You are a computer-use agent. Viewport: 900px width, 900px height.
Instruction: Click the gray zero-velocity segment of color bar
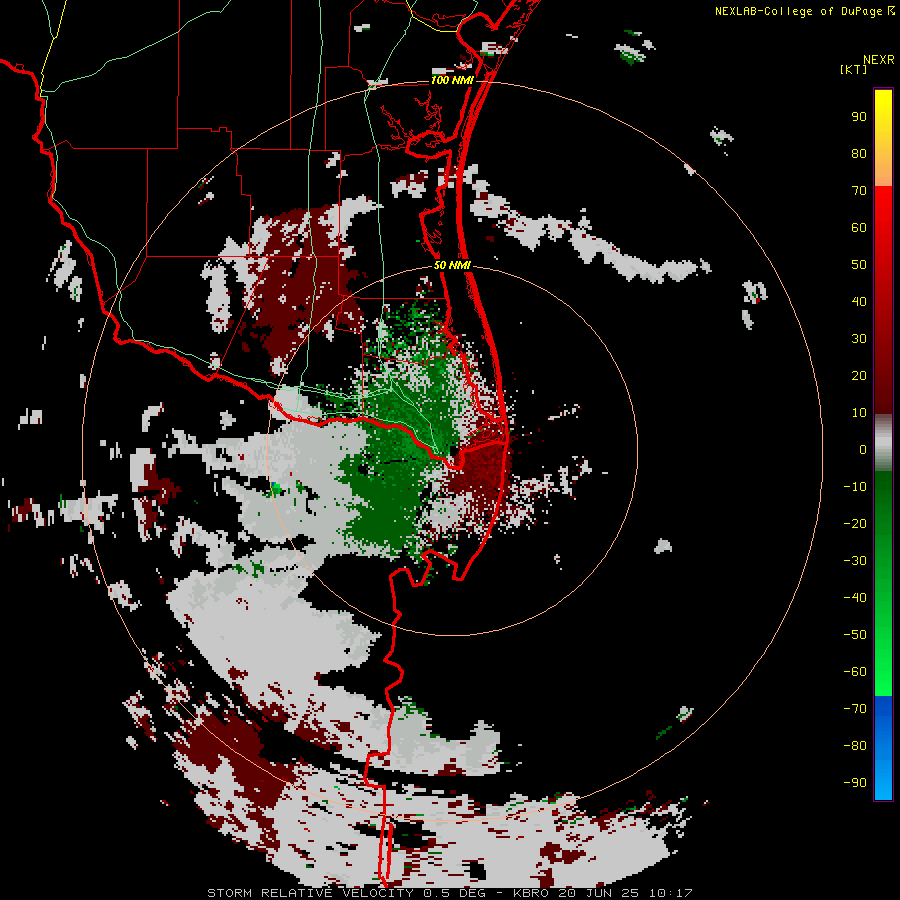pyautogui.click(x=883, y=443)
